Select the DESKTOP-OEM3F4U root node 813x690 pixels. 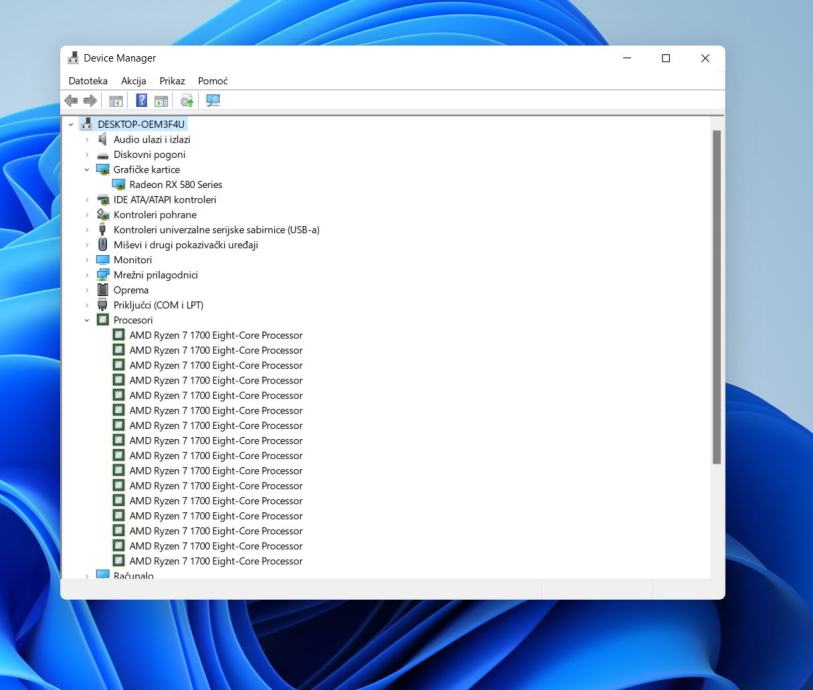coord(141,125)
